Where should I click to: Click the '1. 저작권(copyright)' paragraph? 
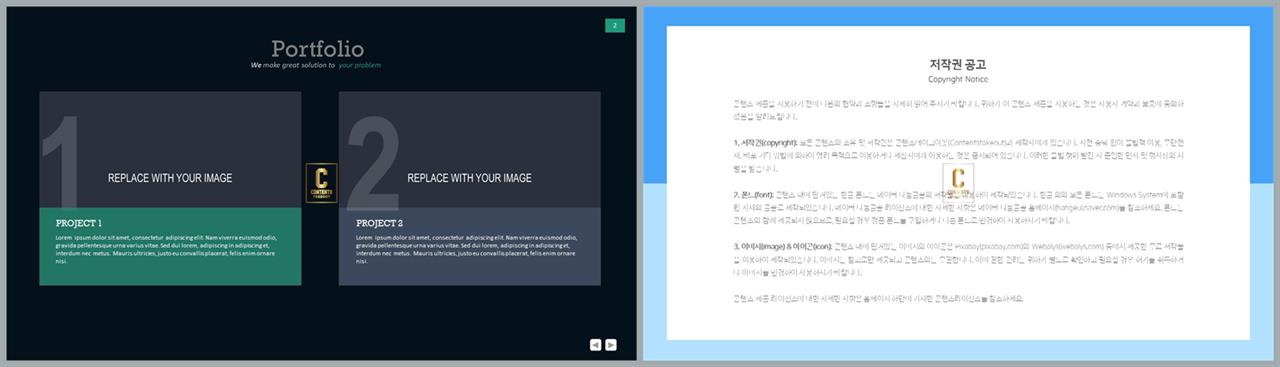[958, 155]
